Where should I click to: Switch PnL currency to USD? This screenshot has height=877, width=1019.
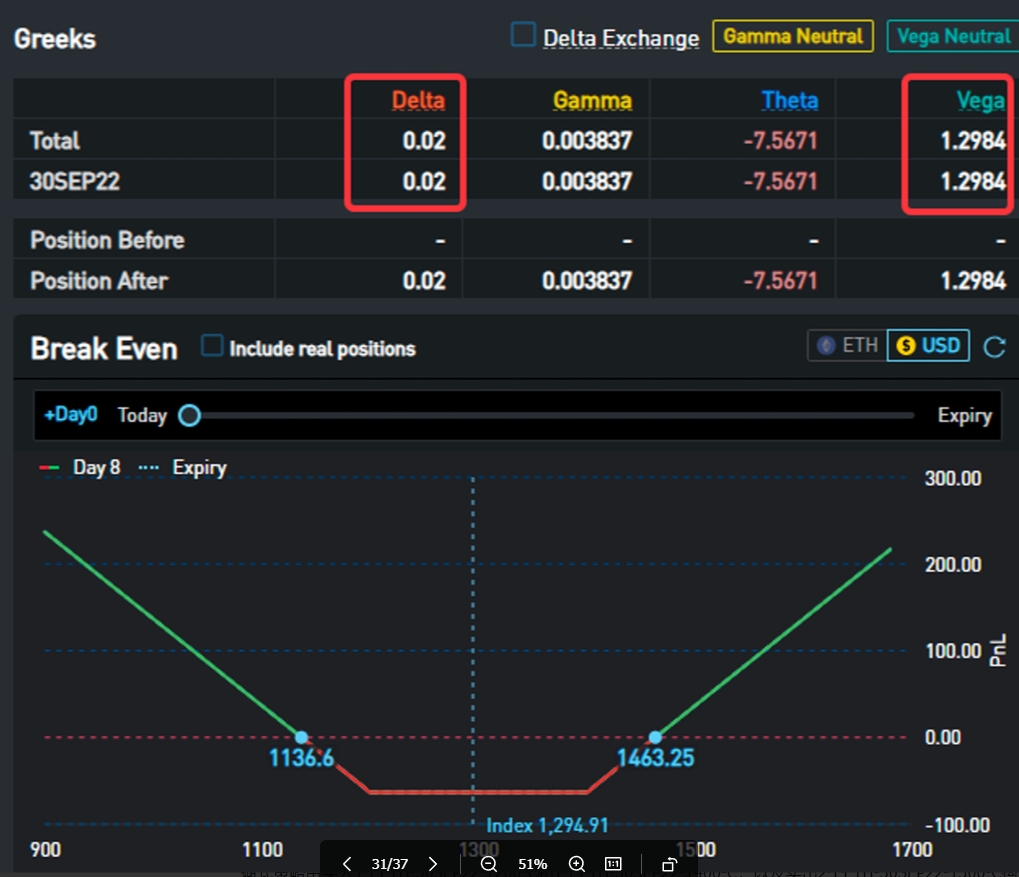point(928,346)
